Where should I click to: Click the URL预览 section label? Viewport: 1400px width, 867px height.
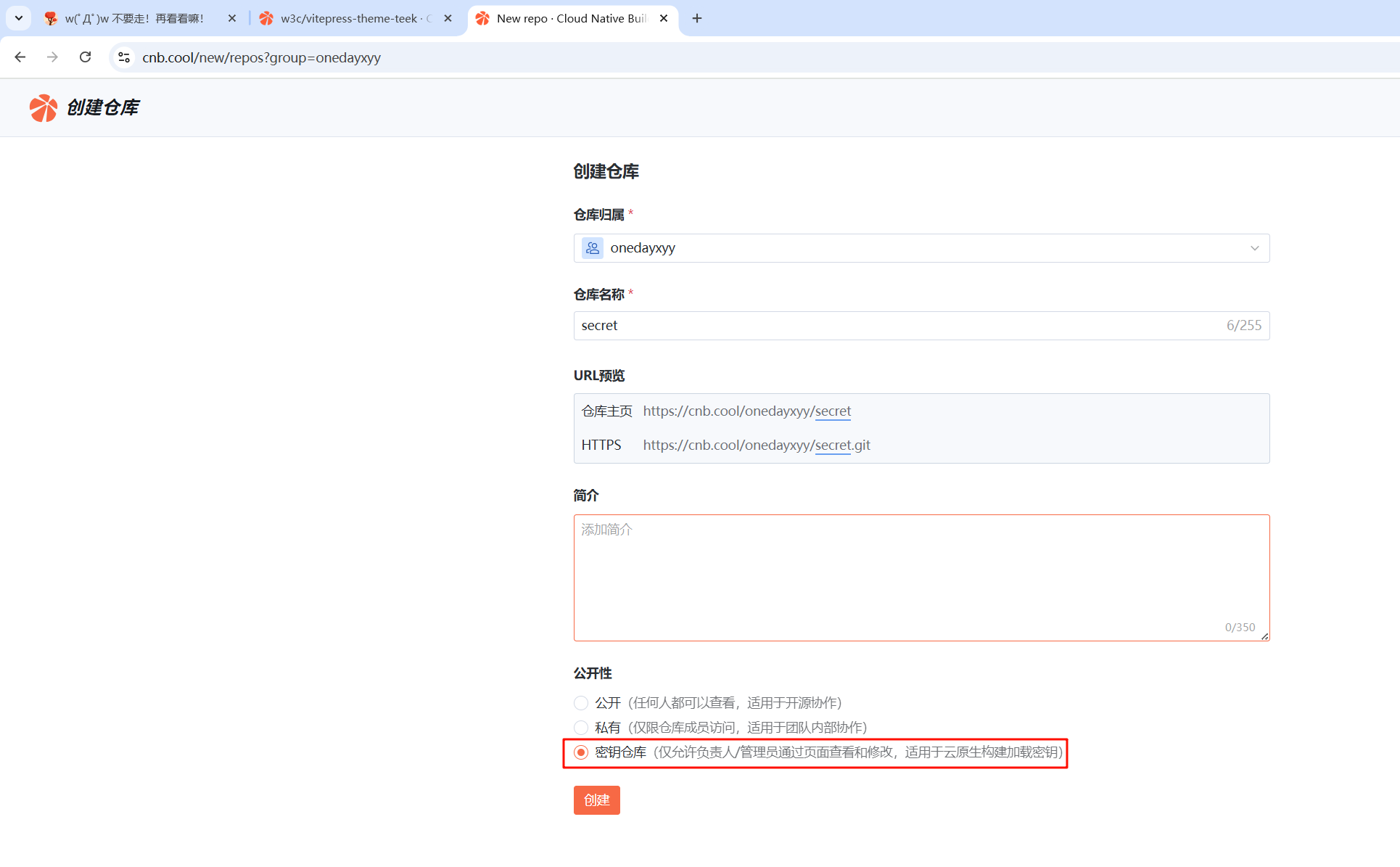(x=599, y=376)
